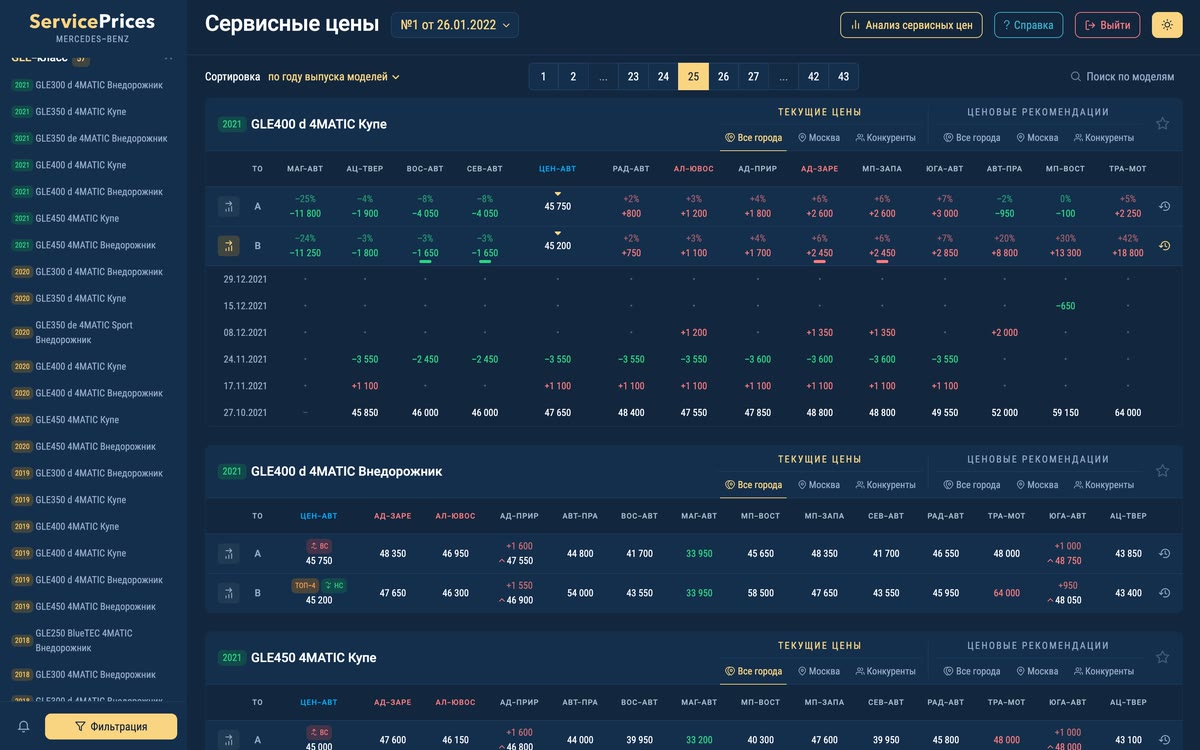The width and height of the screenshot is (1200, 750).
Task: Expand price arrow at 47 550 АД-ПРИР, Внедорожник row A
Action: coord(501,561)
